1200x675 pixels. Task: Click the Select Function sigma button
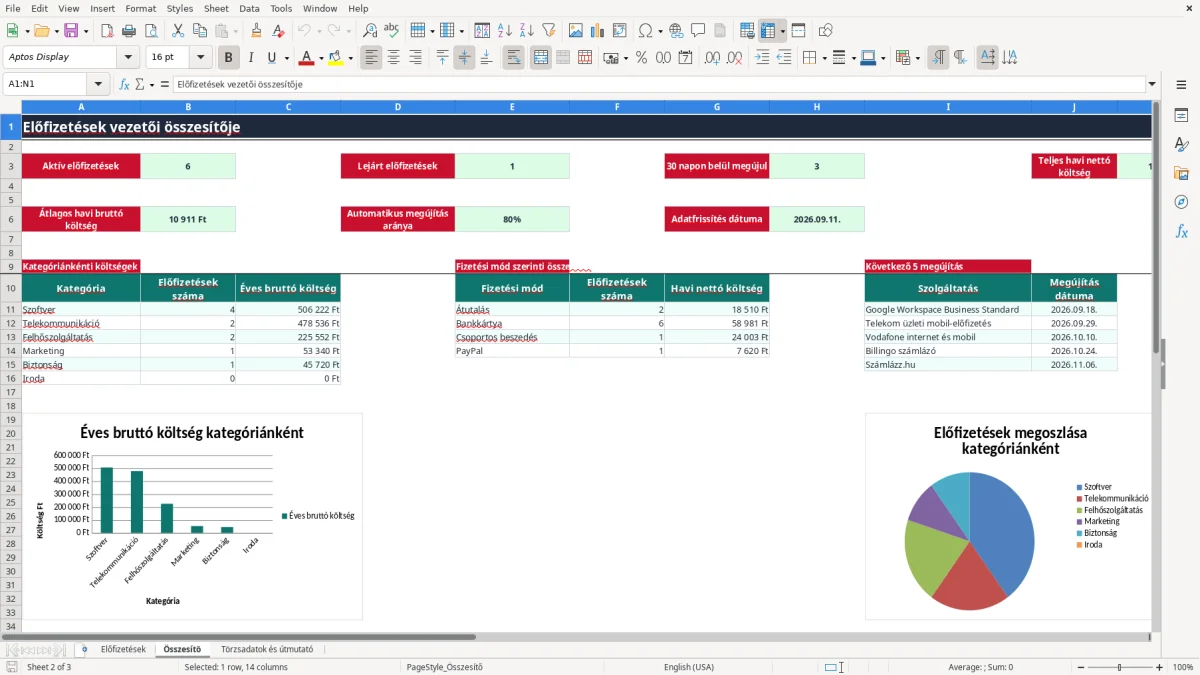(x=139, y=85)
